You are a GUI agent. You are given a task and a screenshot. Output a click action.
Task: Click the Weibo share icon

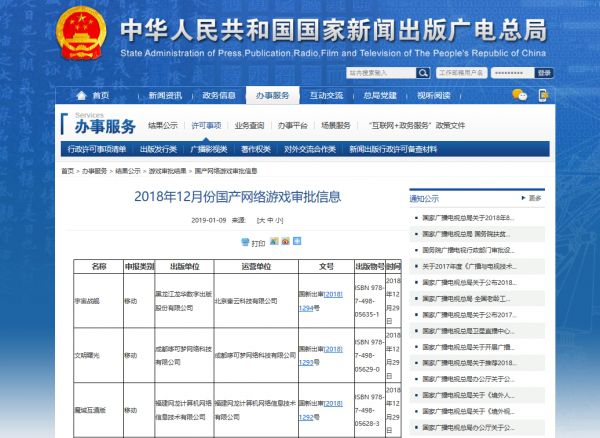pos(286,242)
